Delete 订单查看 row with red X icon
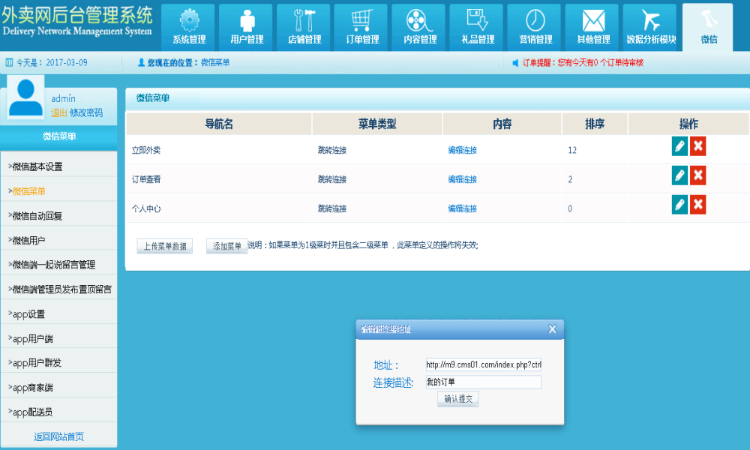750x450 pixels. (698, 176)
